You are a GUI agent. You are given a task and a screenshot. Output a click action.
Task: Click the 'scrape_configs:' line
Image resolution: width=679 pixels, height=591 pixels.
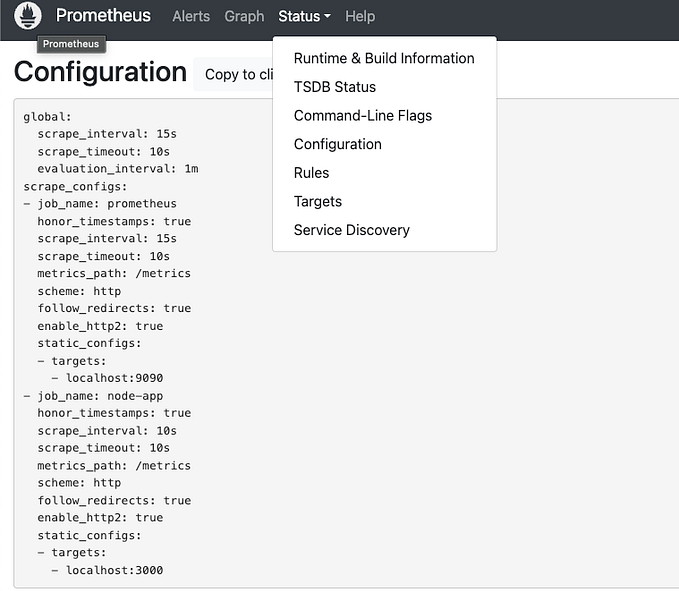(x=75, y=187)
